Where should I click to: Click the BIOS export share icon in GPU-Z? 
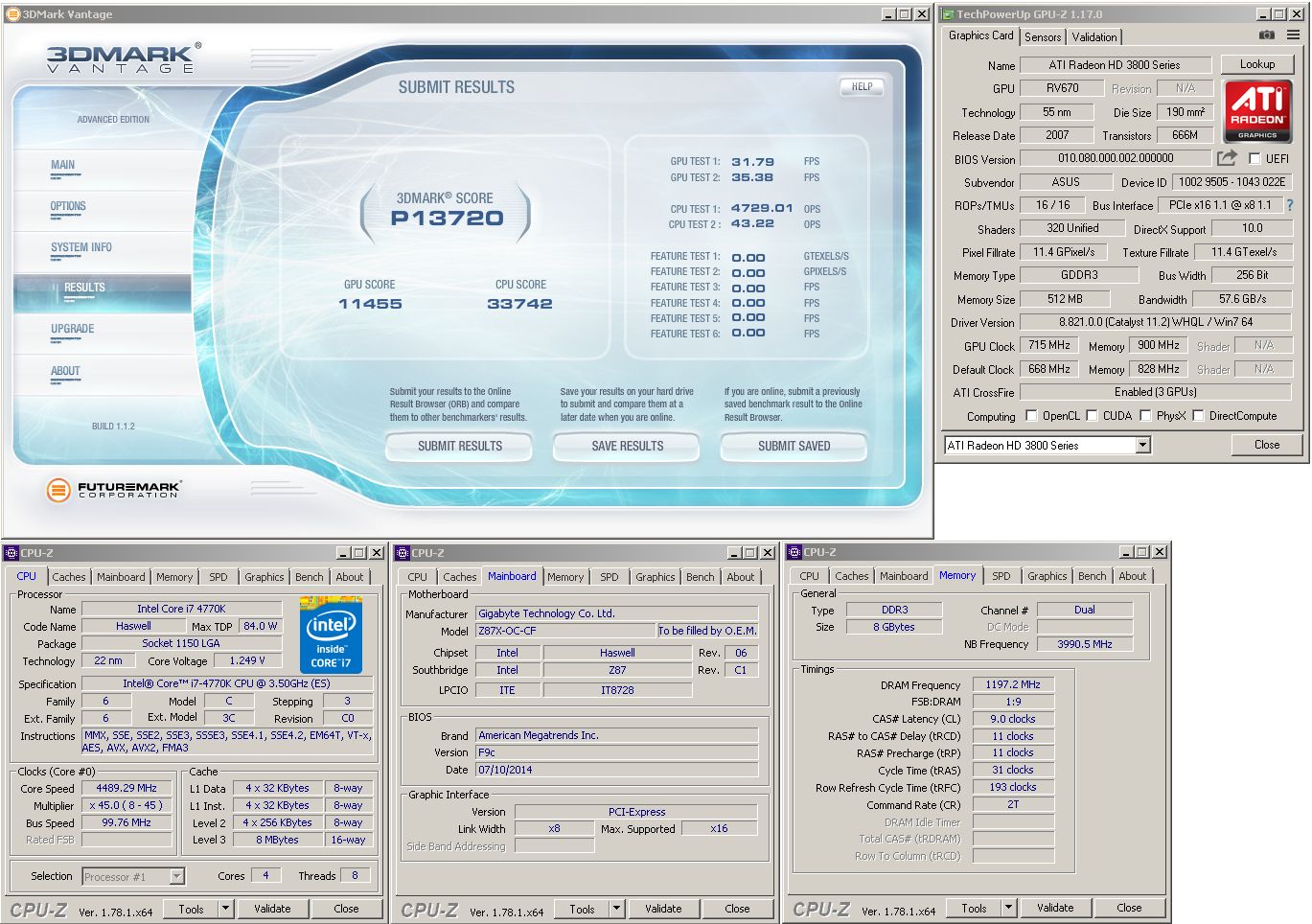click(1227, 158)
